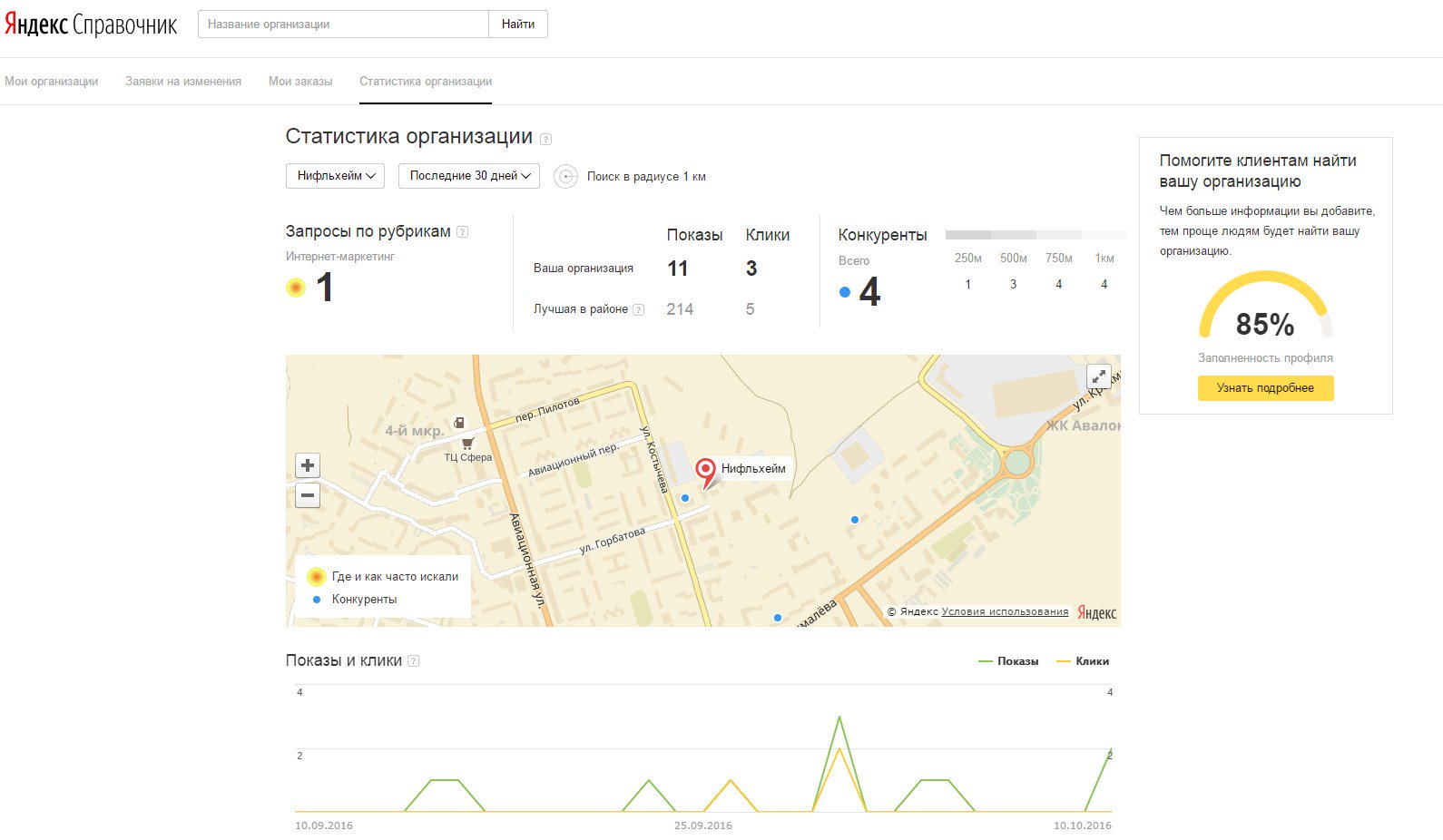The height and width of the screenshot is (840, 1443).
Task: Open help icon next to Статистика организации heading
Action: [x=545, y=139]
